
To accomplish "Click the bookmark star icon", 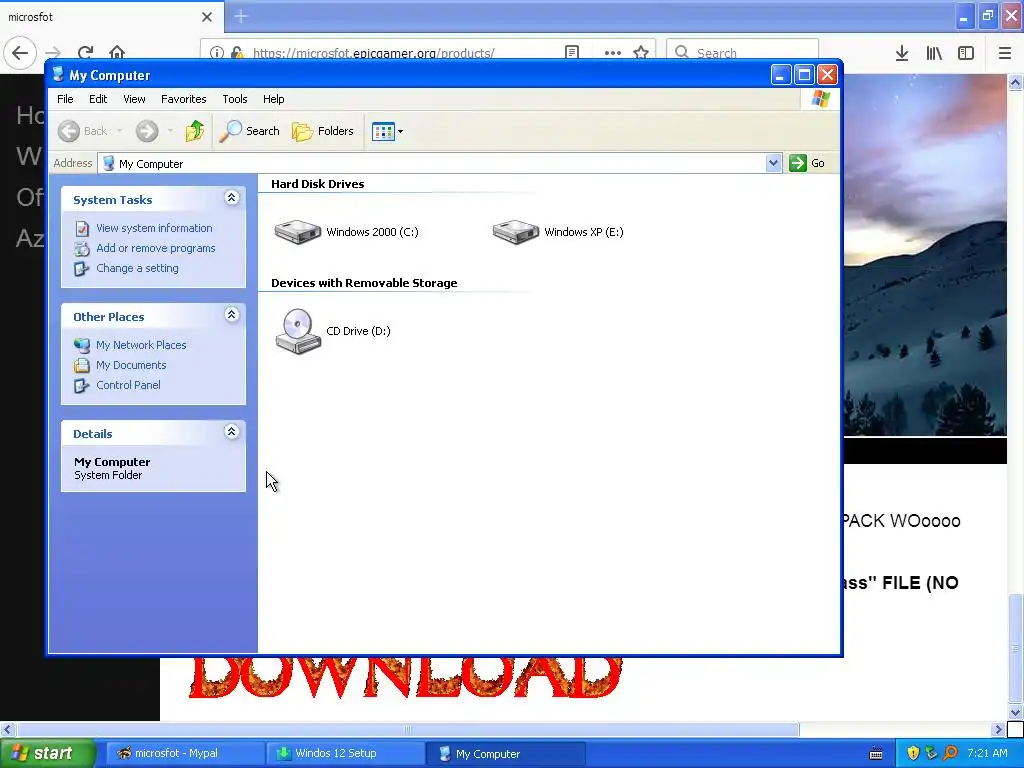I will tap(641, 52).
